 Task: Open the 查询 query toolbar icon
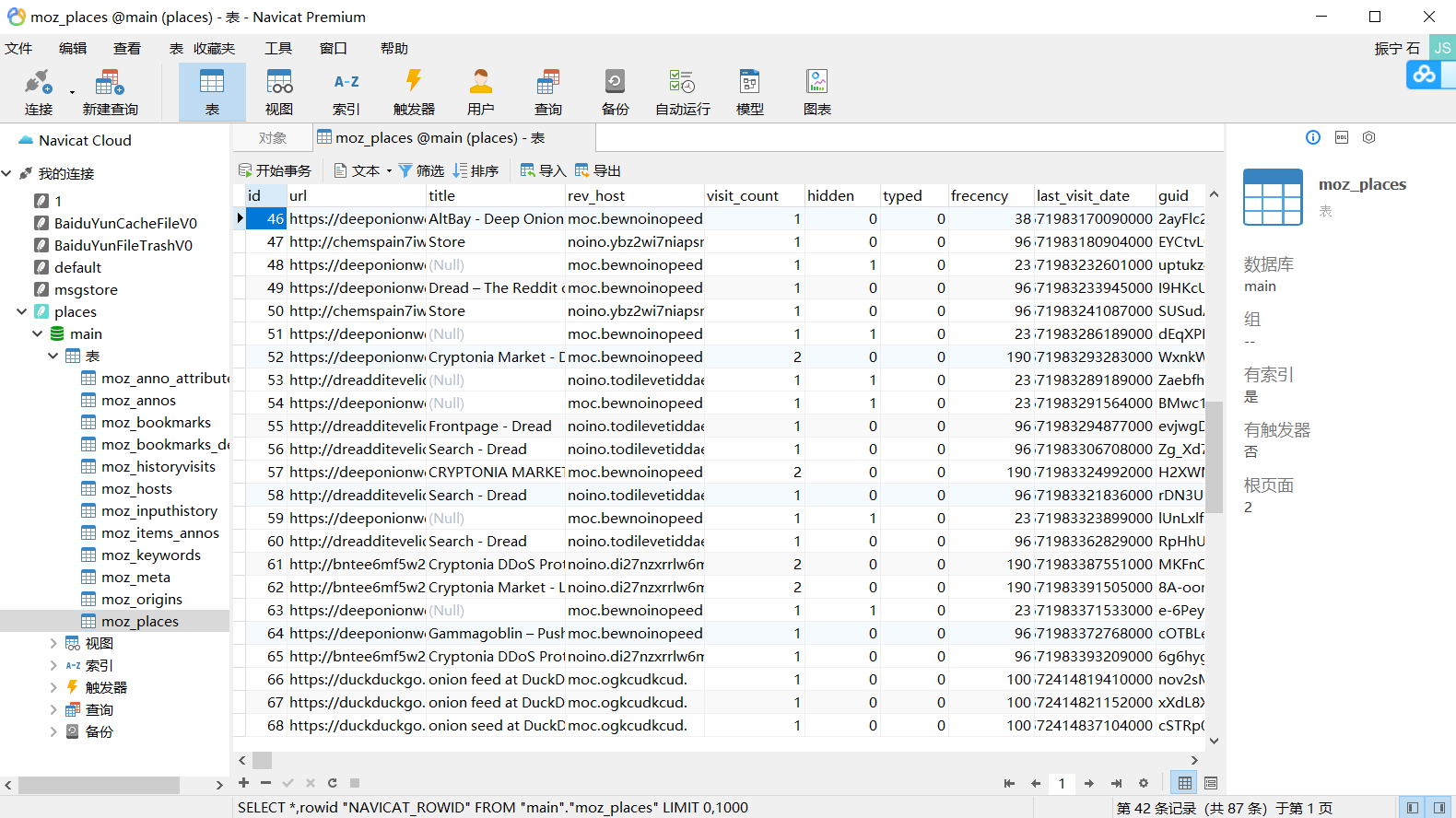548,92
